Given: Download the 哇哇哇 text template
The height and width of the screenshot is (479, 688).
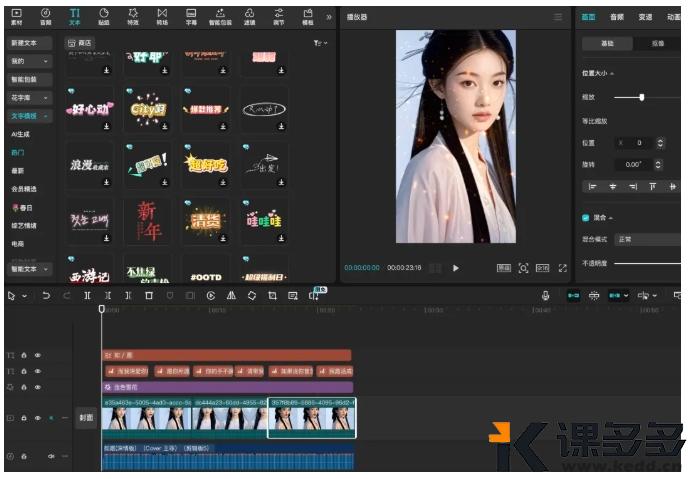Looking at the screenshot, I should point(281,238).
